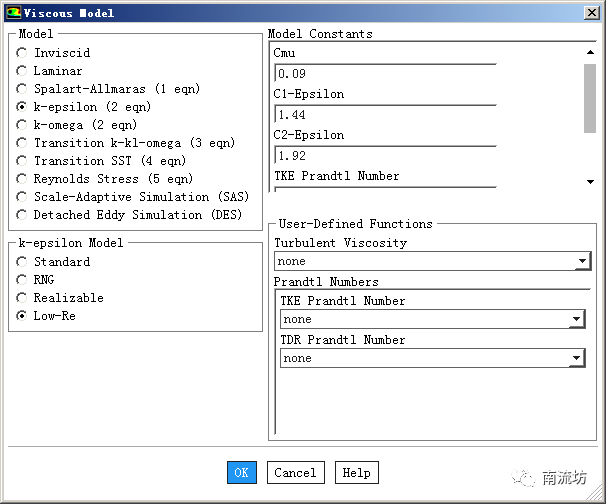Pick the k-omega (2 eqn) model
The image size is (606, 504).
point(23,125)
